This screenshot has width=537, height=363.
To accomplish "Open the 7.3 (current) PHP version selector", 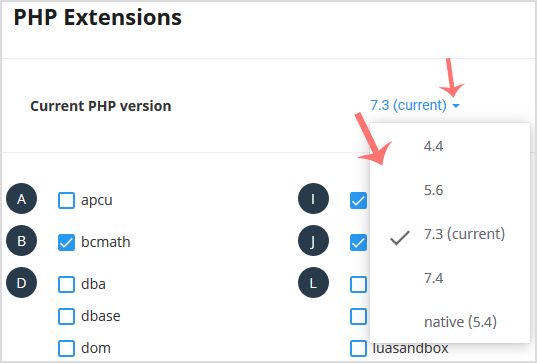I will tap(414, 105).
